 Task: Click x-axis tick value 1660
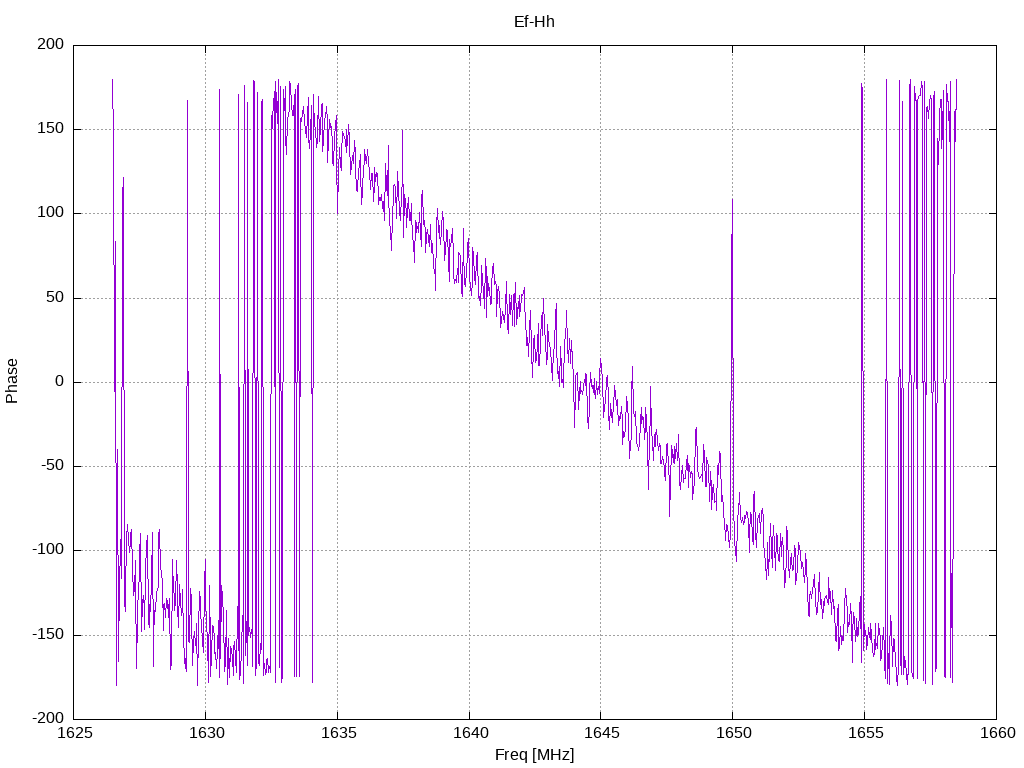pyautogui.click(x=998, y=733)
